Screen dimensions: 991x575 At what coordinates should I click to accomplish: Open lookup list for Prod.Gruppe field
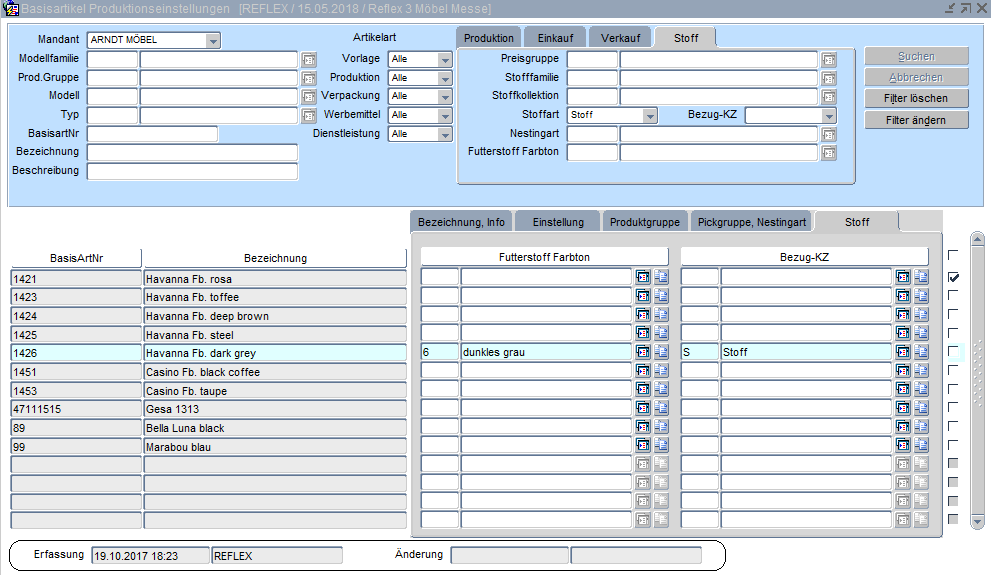point(308,78)
